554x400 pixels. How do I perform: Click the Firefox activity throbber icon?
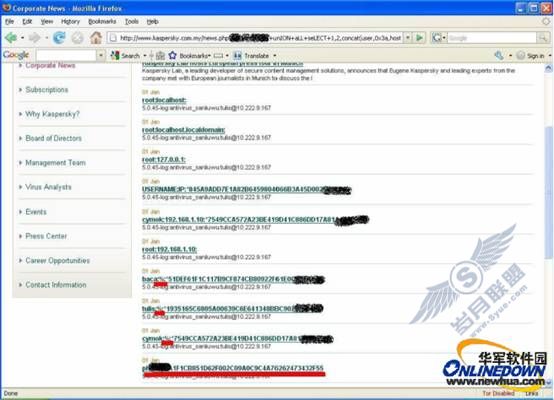[x=546, y=22]
